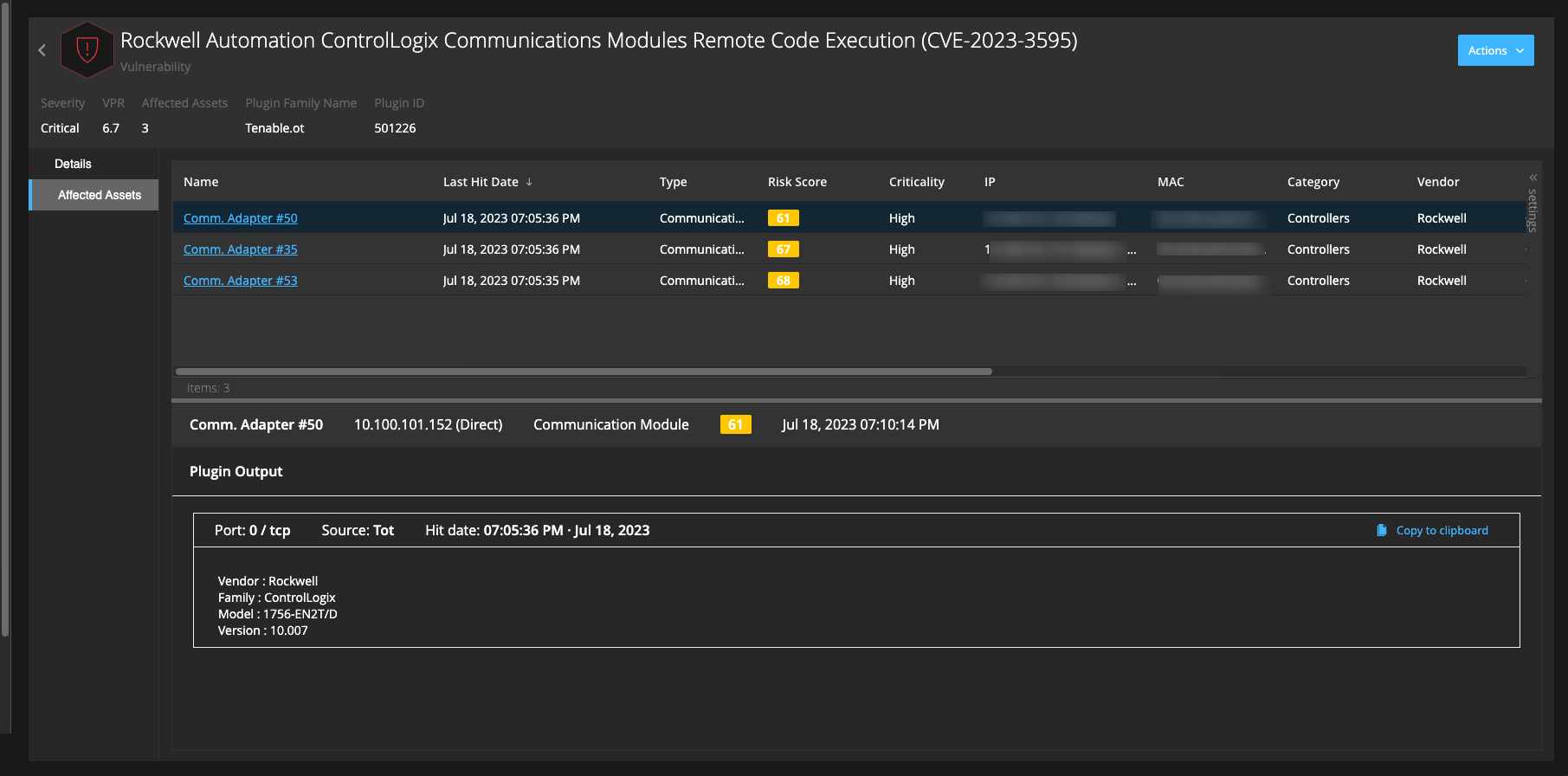Image resolution: width=1568 pixels, height=776 pixels.
Task: Click the Last Hit Date sort arrow
Action: (x=529, y=182)
